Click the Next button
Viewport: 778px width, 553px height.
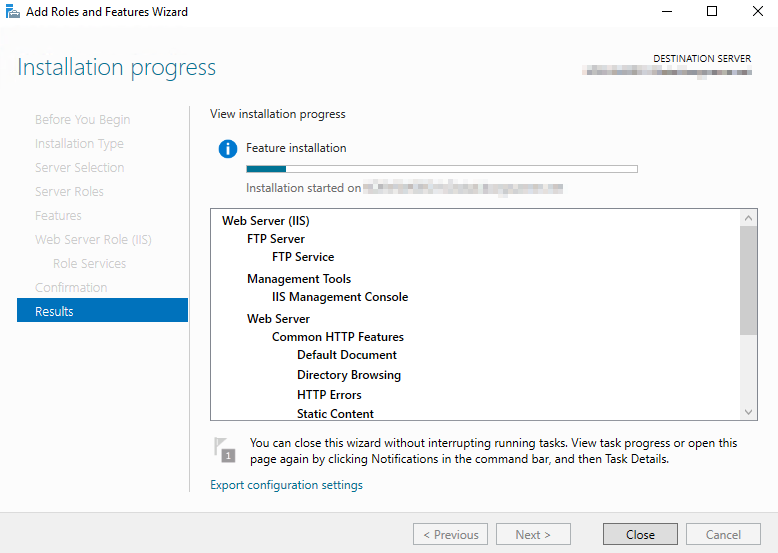click(533, 535)
